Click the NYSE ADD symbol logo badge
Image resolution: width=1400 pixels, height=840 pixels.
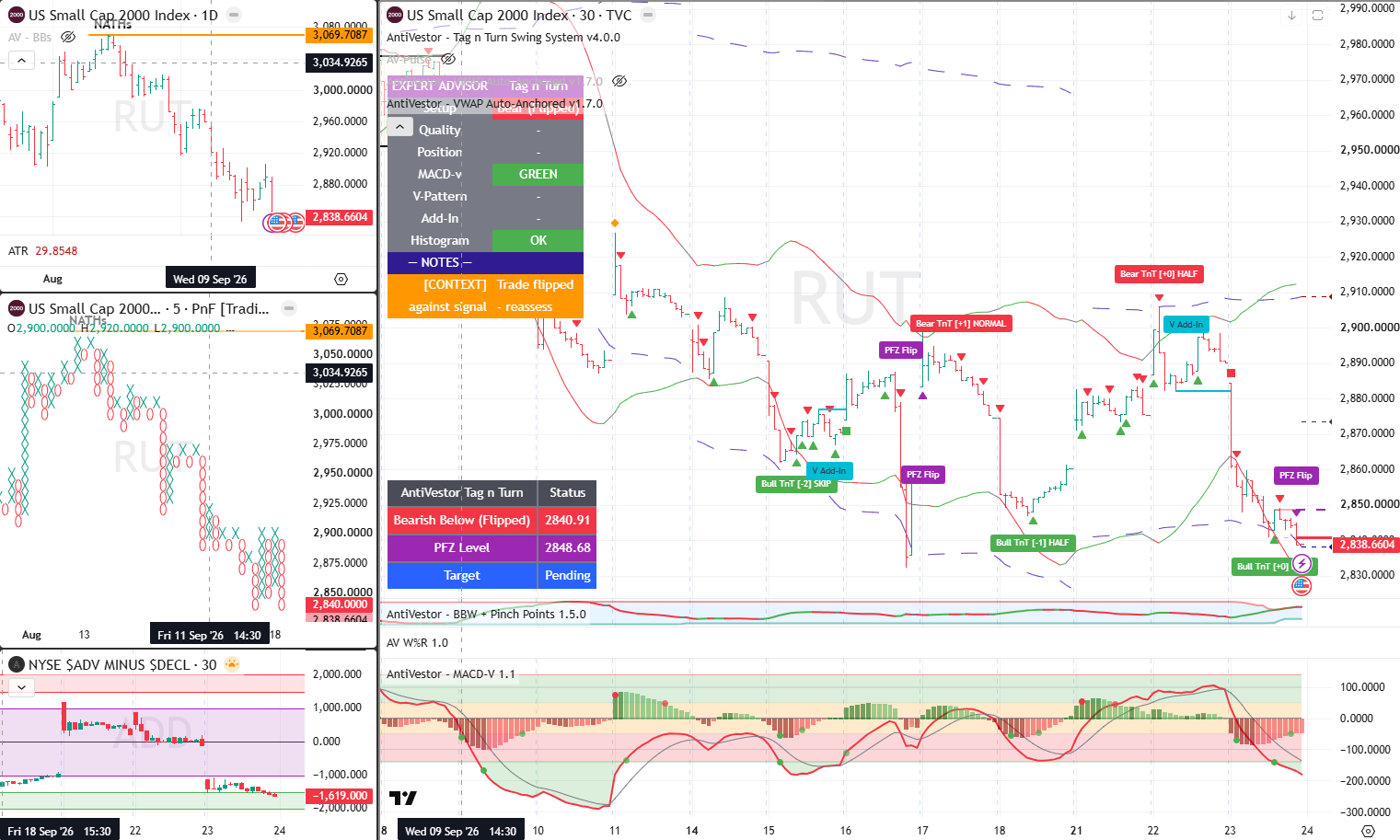coord(17,664)
